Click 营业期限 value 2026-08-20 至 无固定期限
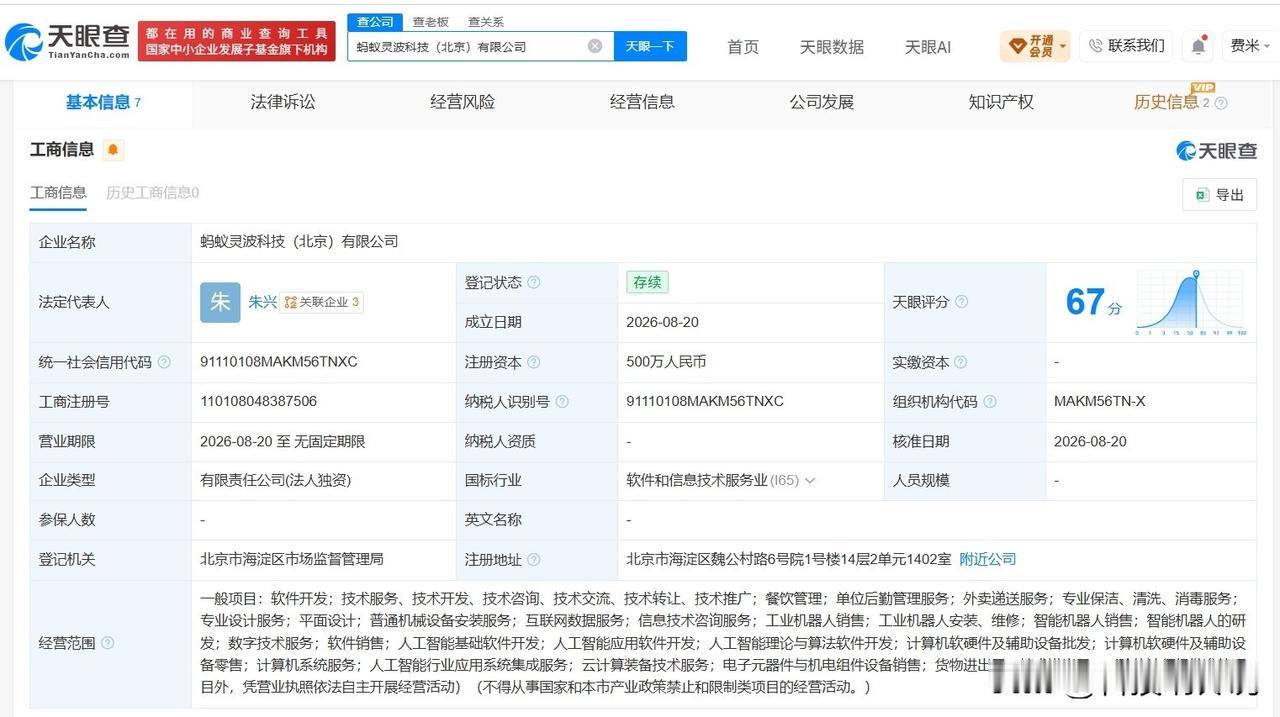Image resolution: width=1280 pixels, height=717 pixels. pos(283,441)
